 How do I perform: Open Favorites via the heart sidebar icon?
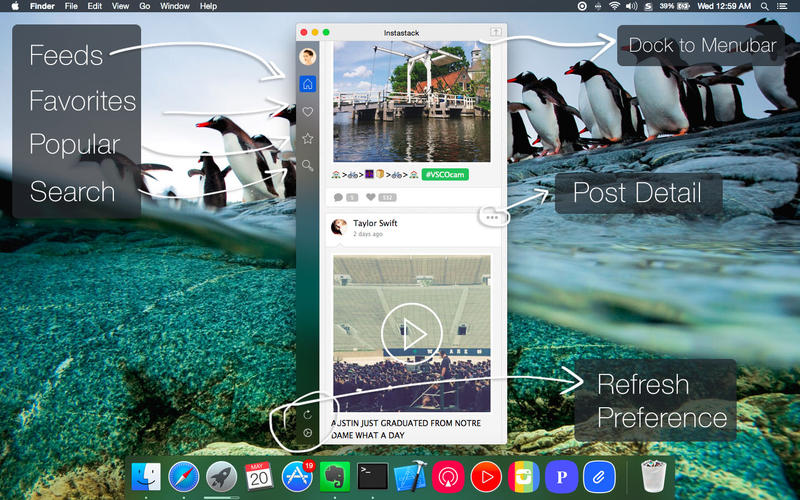[308, 112]
